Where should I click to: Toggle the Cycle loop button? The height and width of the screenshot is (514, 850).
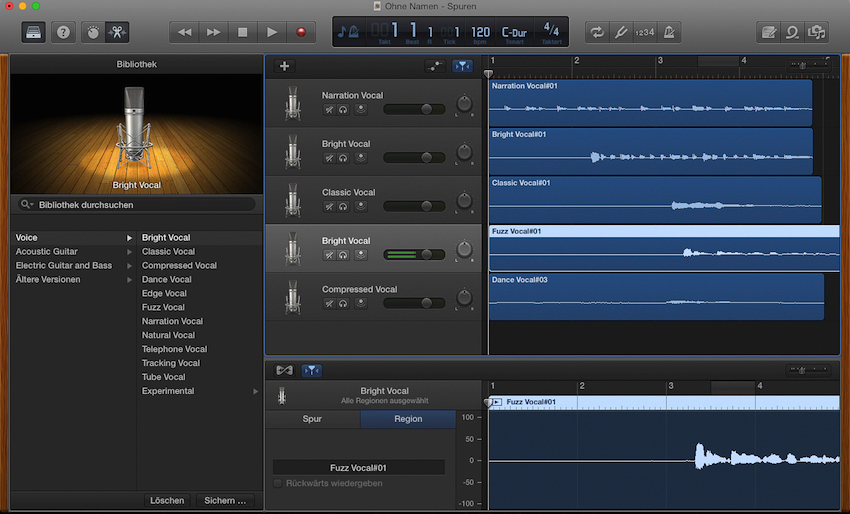pos(596,32)
